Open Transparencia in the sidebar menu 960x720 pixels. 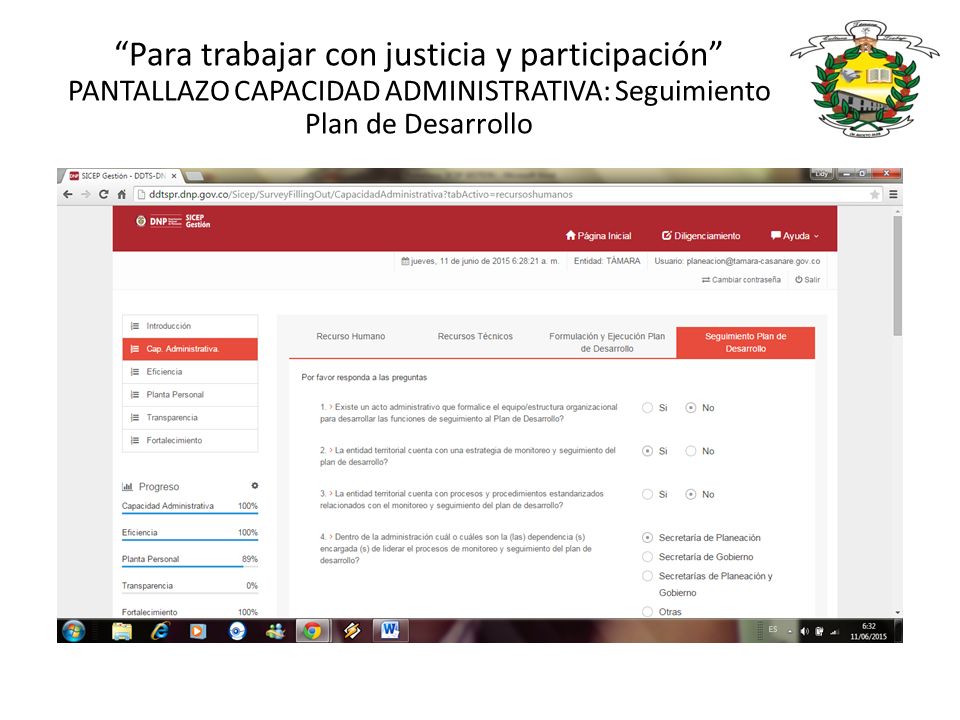click(190, 418)
